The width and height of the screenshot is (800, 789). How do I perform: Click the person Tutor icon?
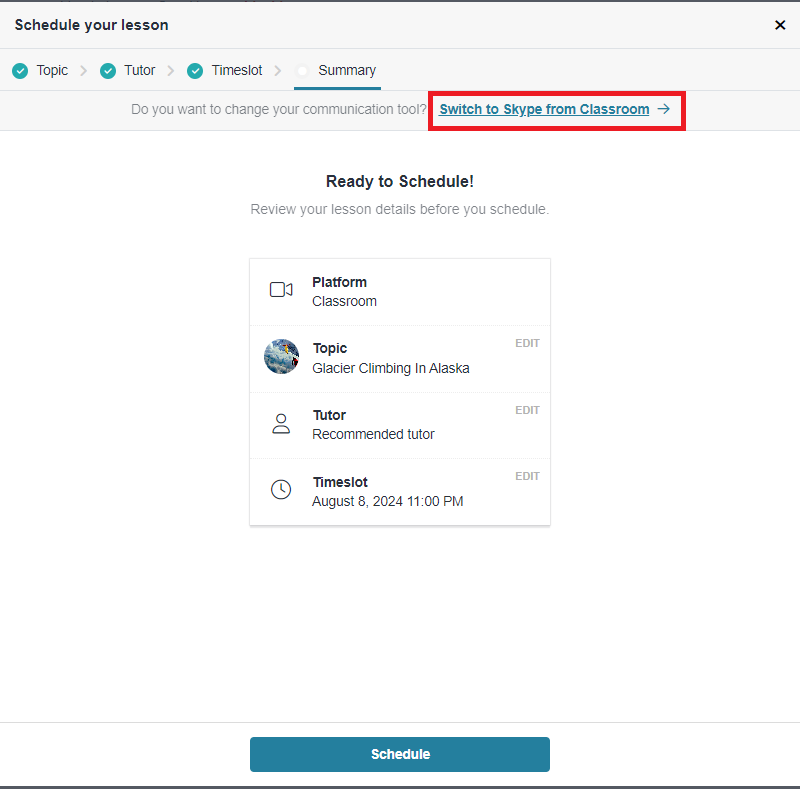(x=281, y=424)
